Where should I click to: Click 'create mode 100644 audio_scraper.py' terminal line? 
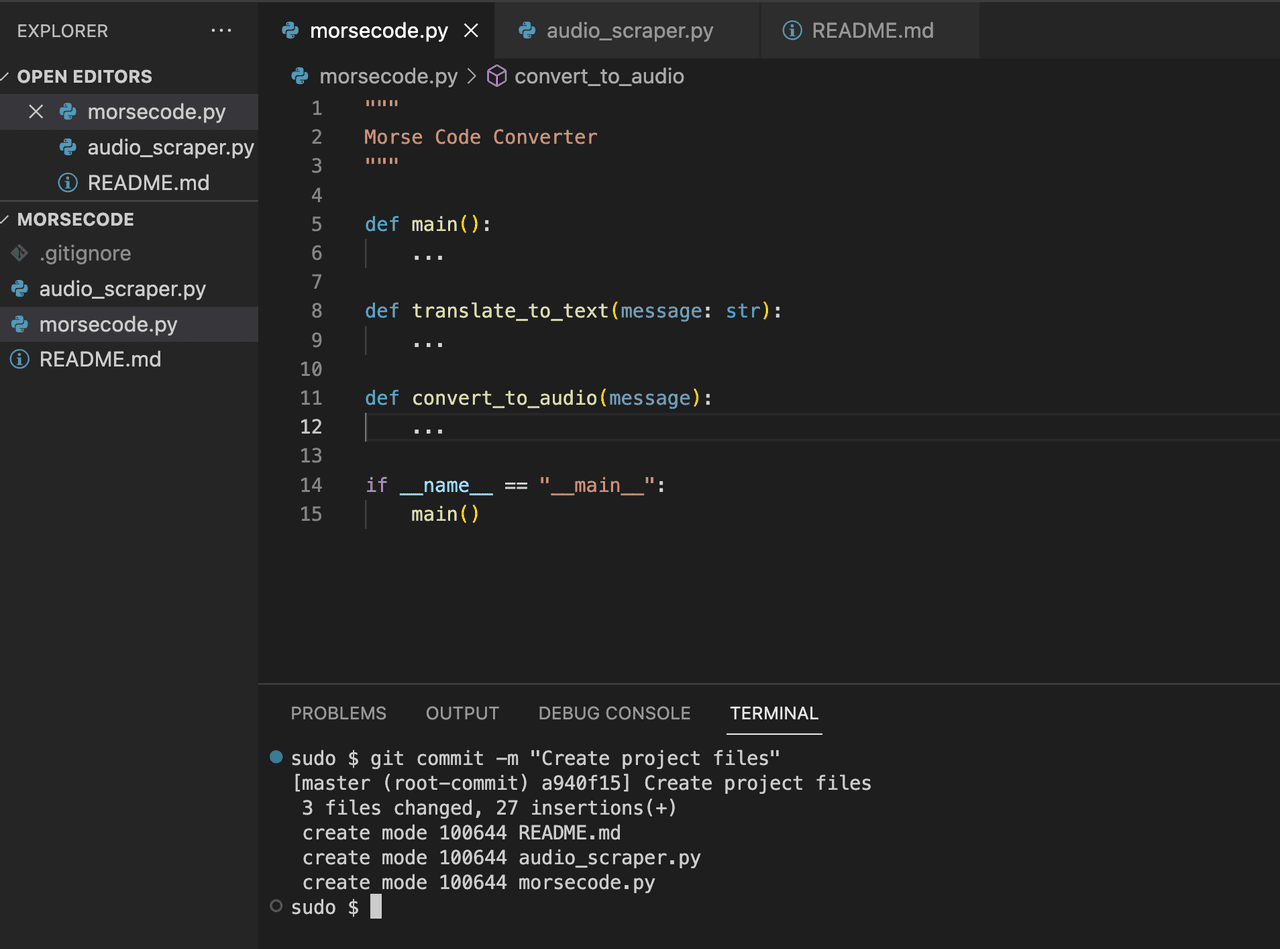click(501, 858)
